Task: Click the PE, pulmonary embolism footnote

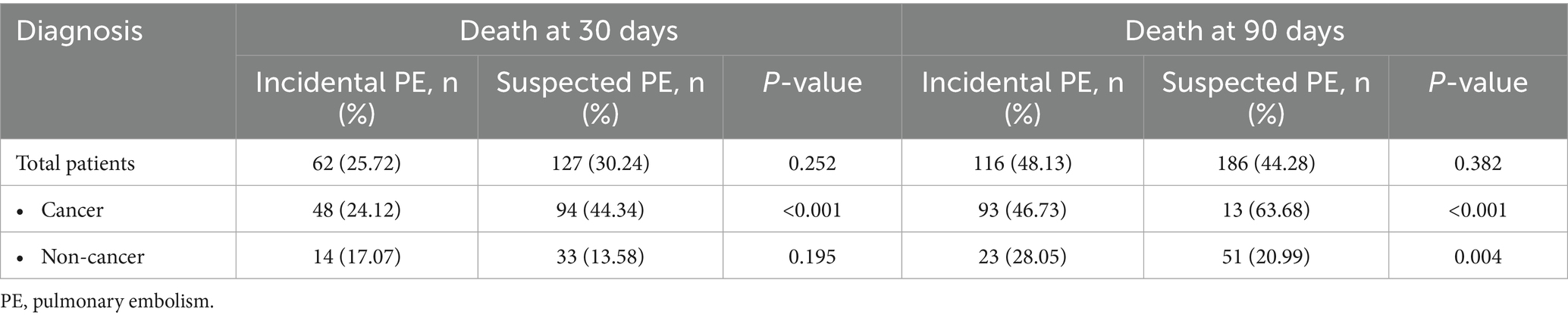Action: (x=108, y=302)
